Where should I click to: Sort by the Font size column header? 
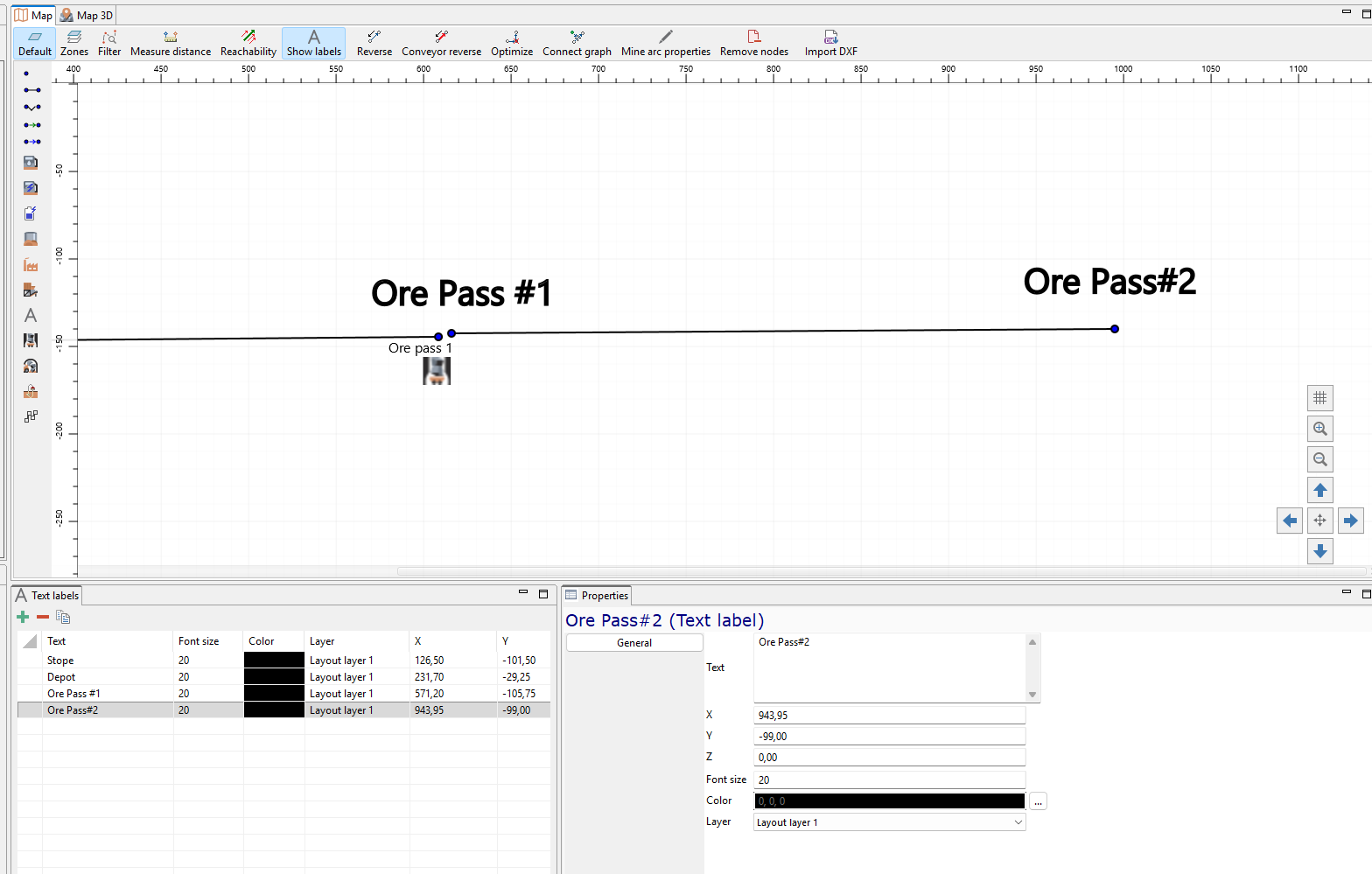tap(208, 641)
